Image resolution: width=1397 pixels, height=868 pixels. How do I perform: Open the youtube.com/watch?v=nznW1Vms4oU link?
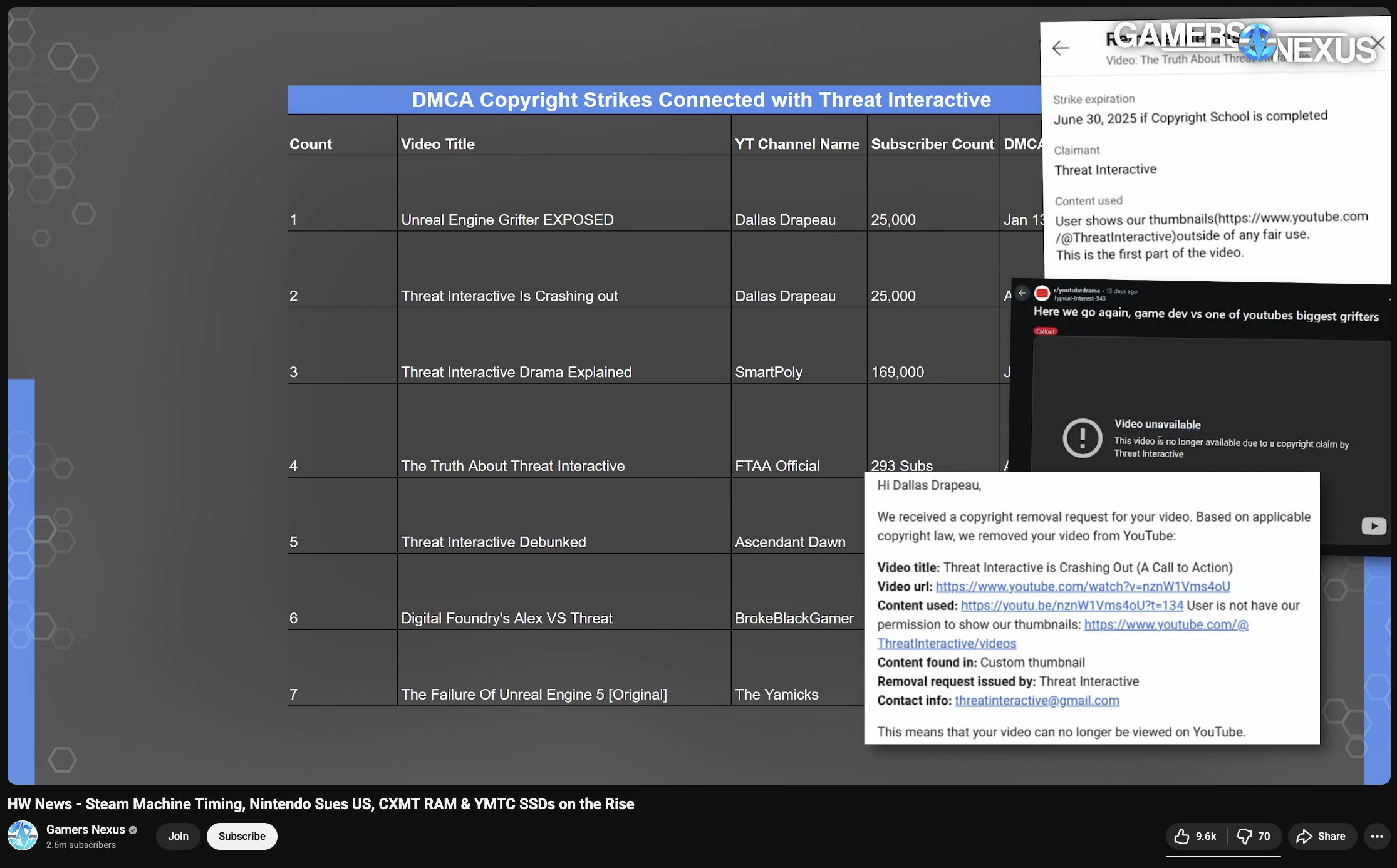click(1083, 586)
